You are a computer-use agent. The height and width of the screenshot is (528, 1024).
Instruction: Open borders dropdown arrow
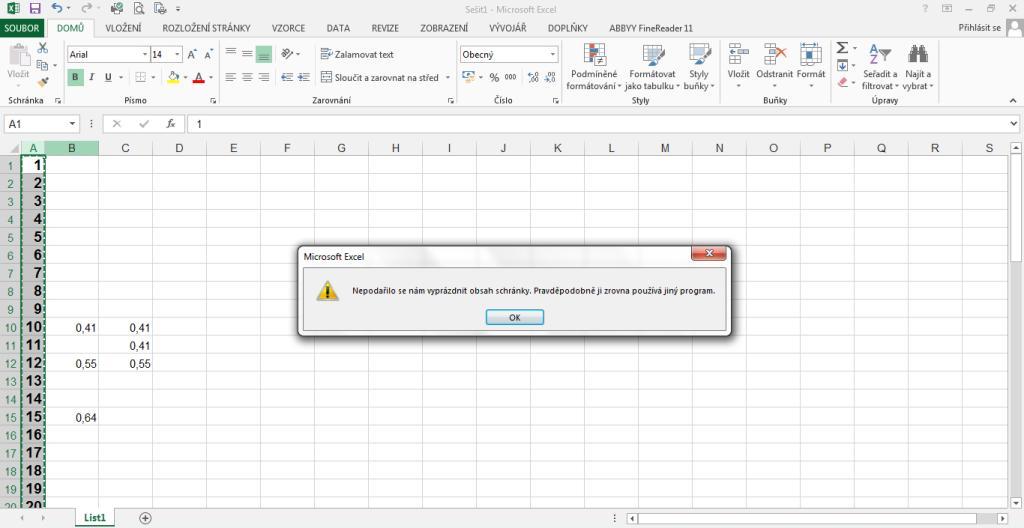point(153,77)
